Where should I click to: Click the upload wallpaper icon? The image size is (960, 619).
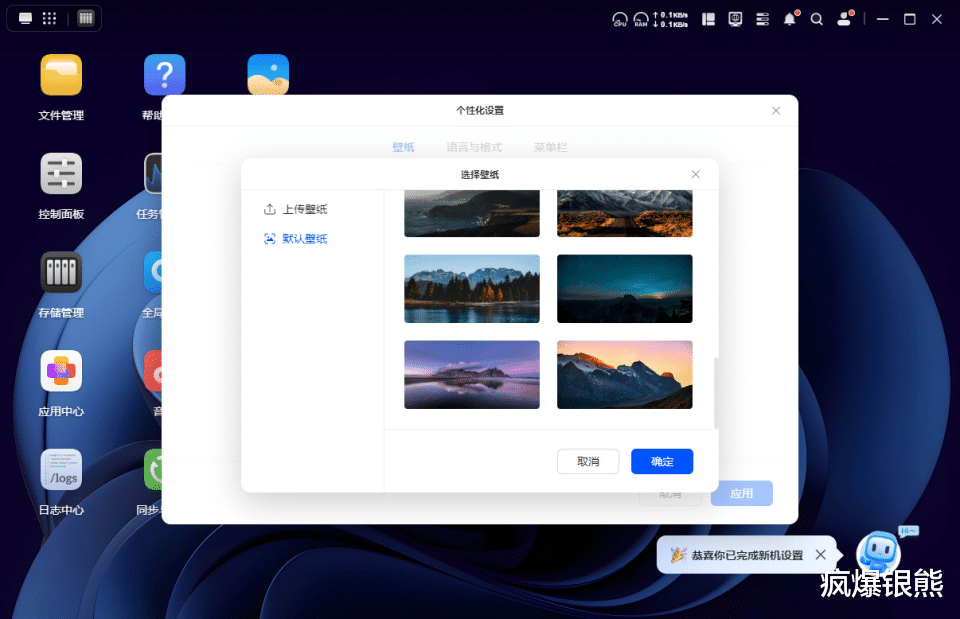tap(269, 209)
